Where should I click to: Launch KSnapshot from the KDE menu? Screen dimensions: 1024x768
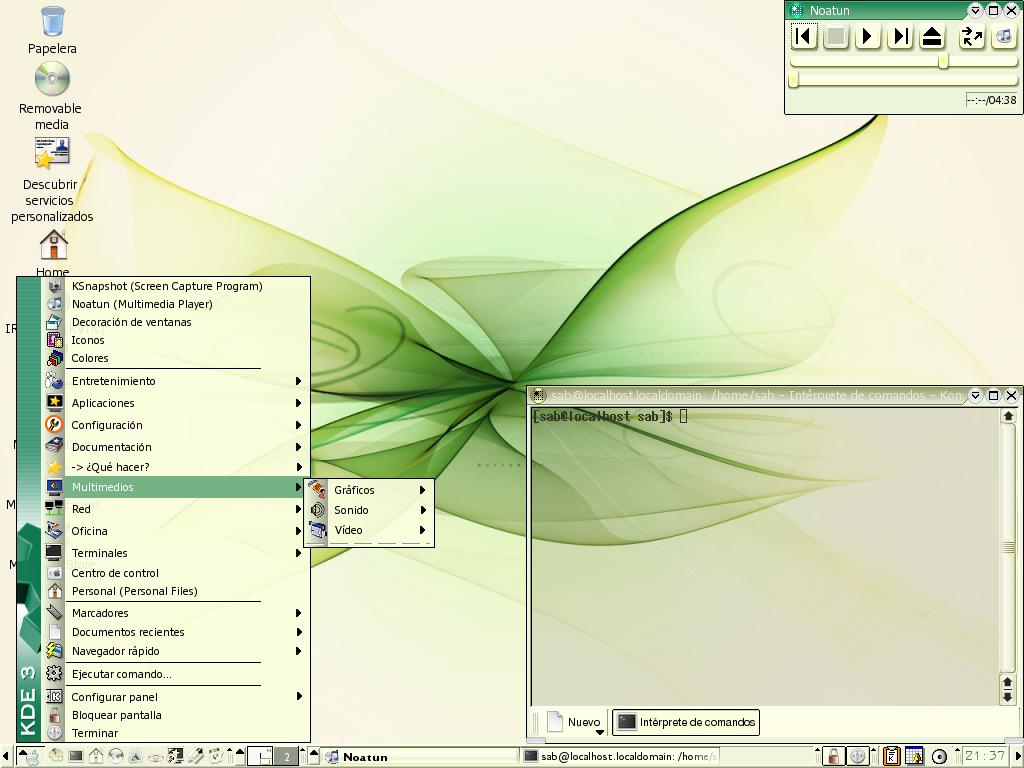tap(176, 286)
